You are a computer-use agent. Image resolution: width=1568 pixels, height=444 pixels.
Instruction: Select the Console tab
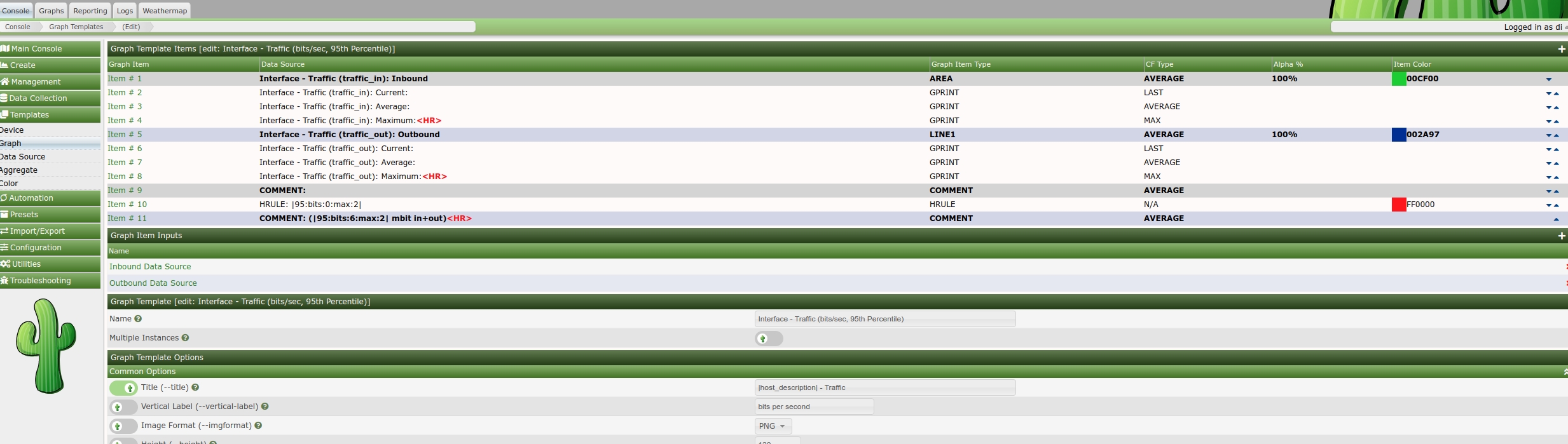16,11
